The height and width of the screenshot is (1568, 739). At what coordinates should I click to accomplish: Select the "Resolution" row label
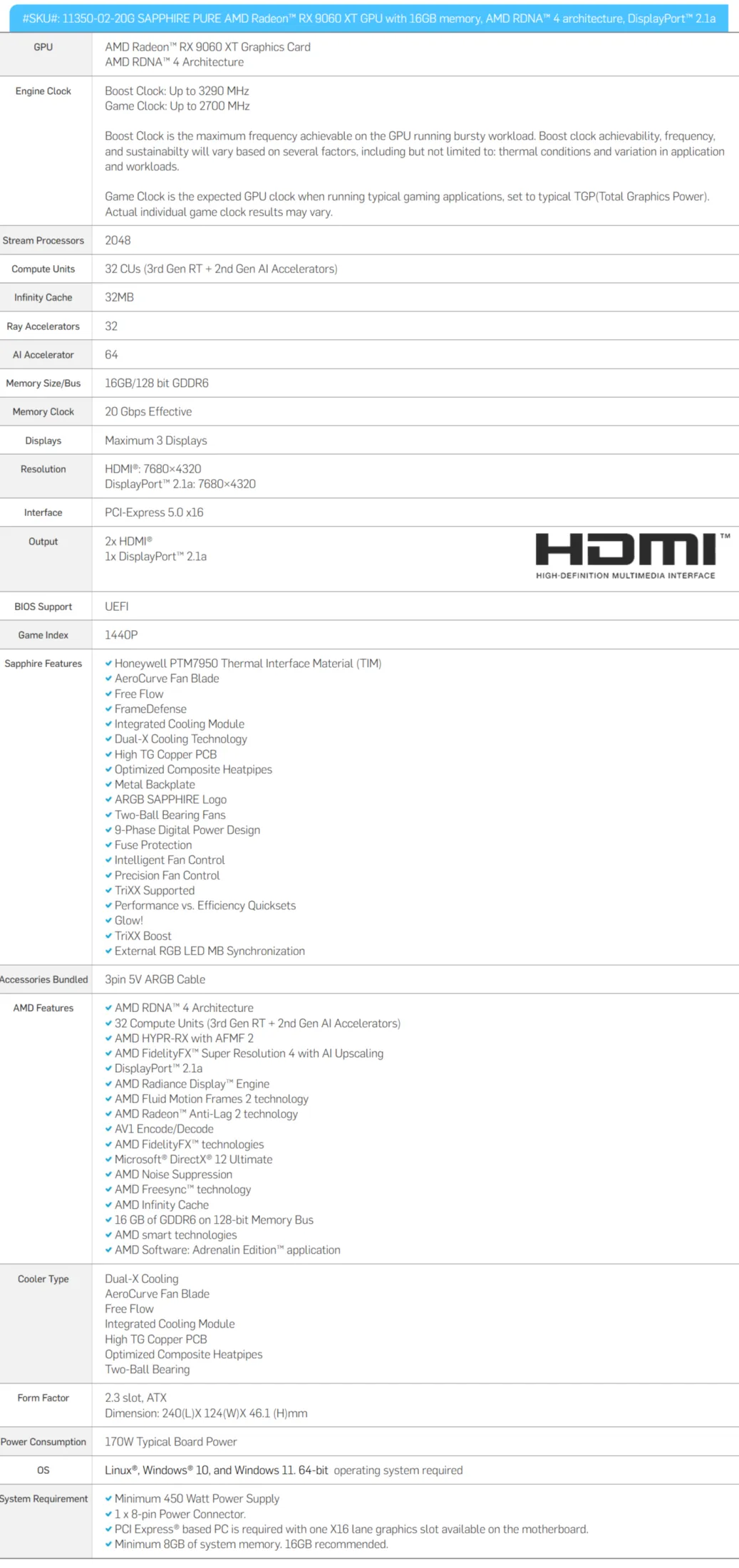tap(43, 470)
